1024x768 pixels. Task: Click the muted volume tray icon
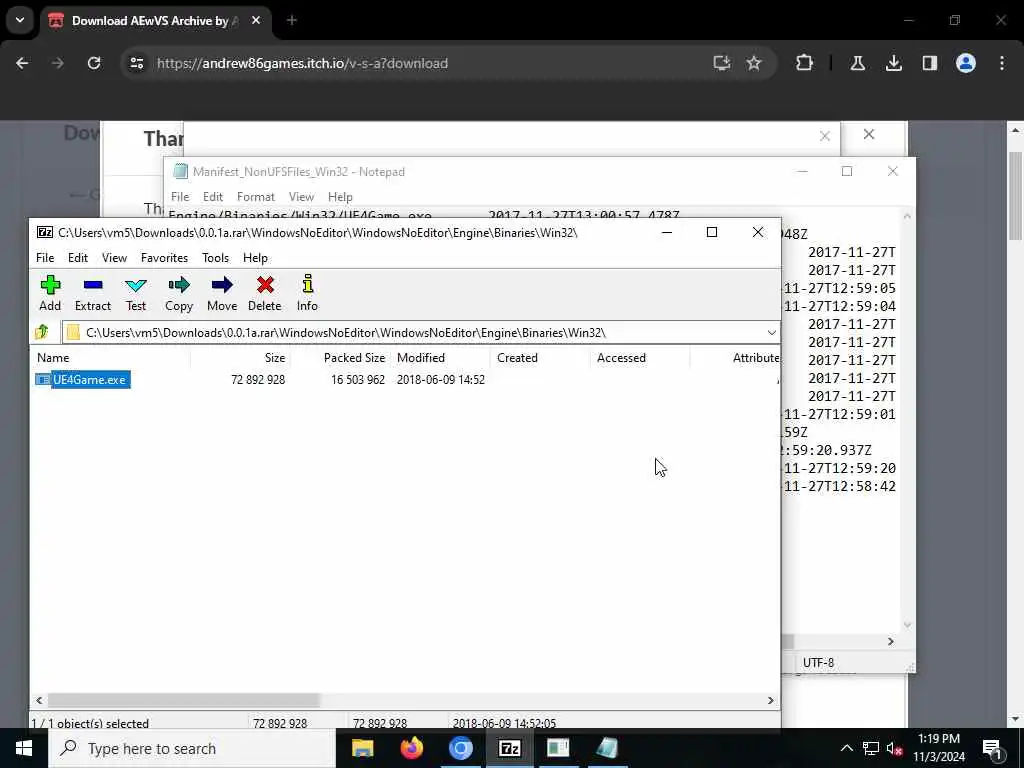click(894, 748)
